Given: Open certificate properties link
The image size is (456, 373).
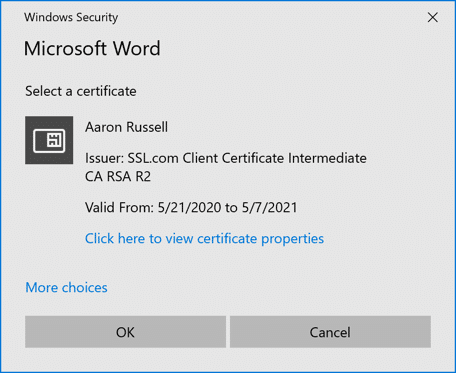Looking at the screenshot, I should [x=204, y=239].
